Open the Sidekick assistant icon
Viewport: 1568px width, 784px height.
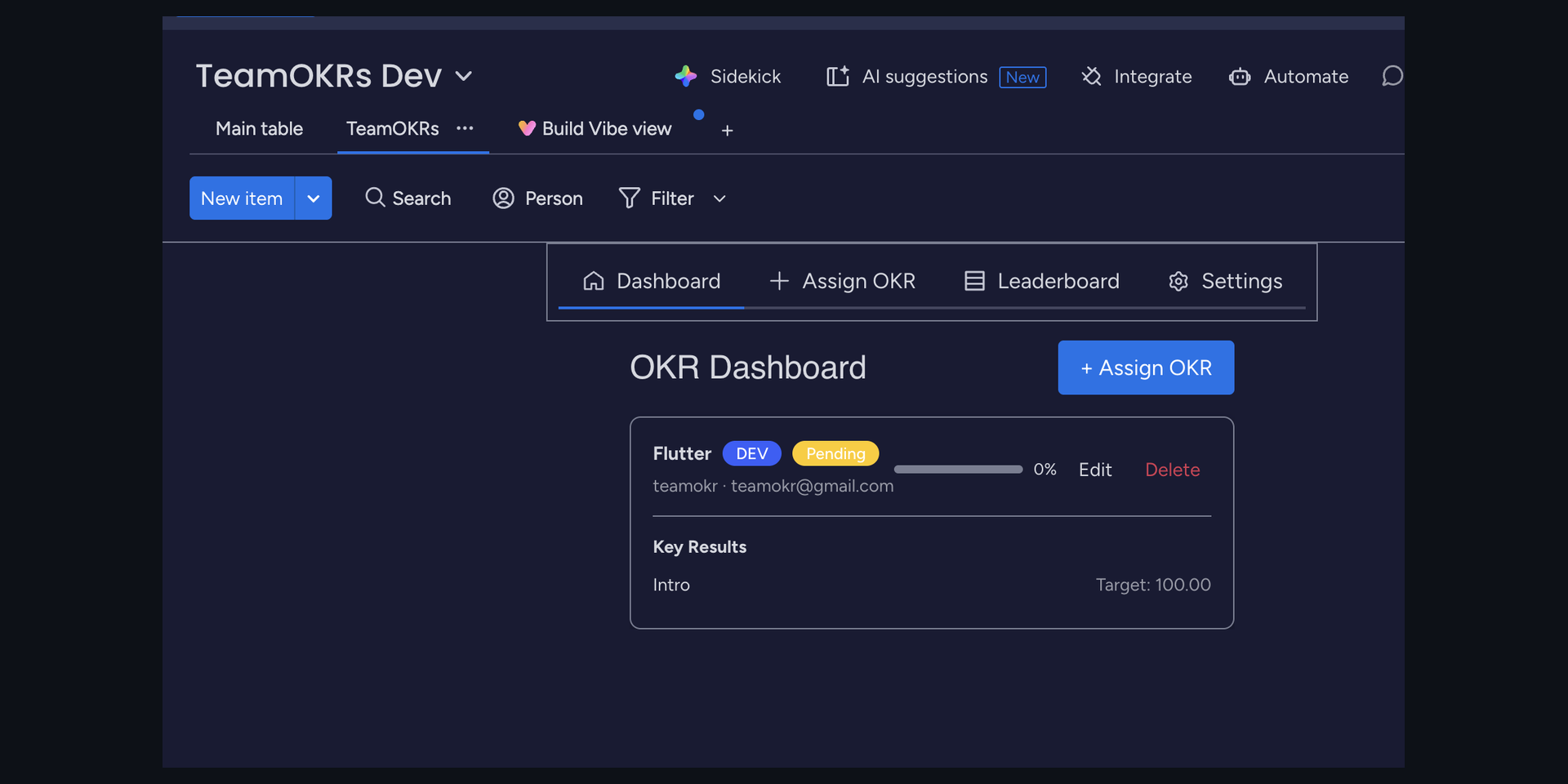coord(686,76)
